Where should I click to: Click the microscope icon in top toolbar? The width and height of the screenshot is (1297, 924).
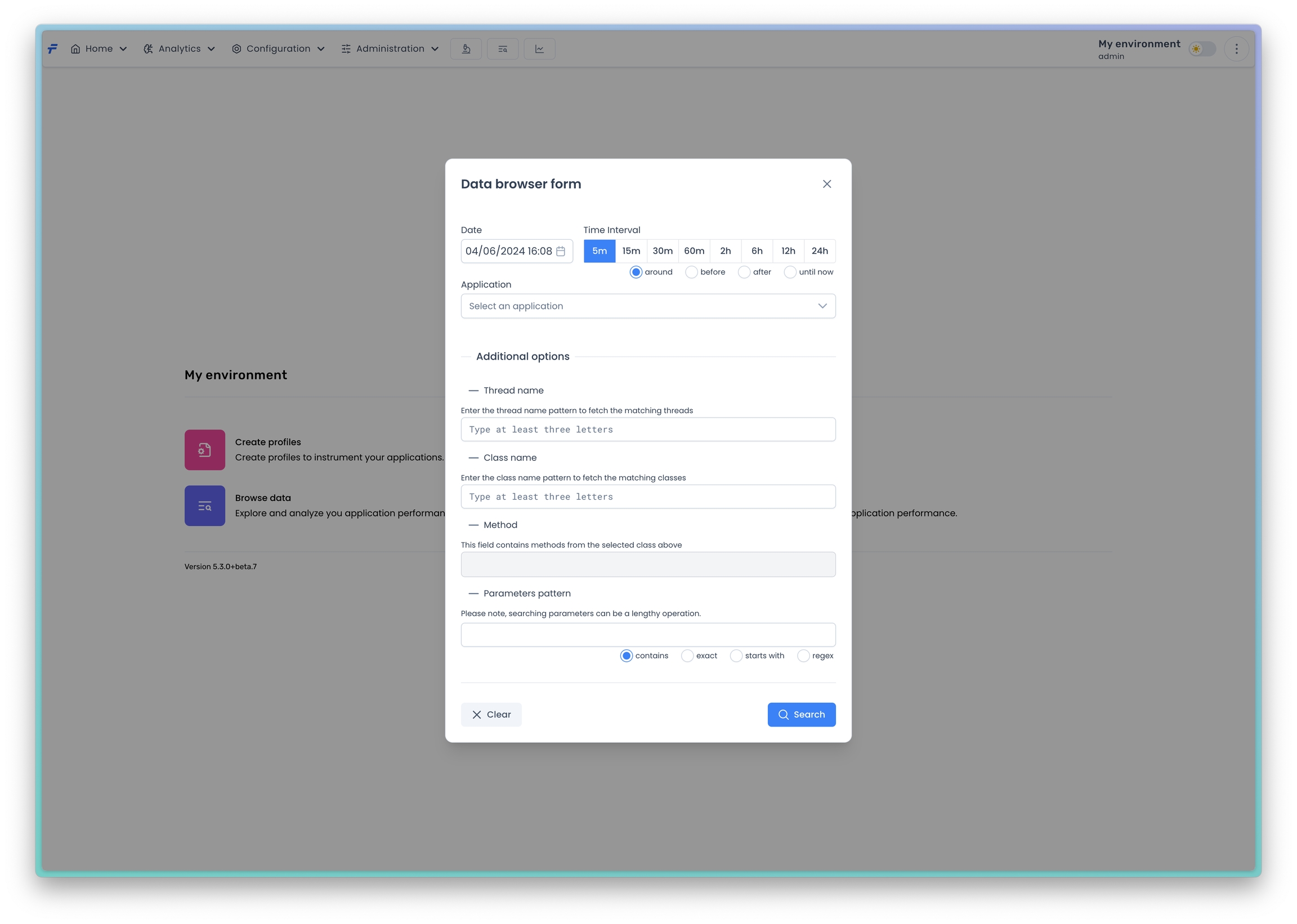466,49
